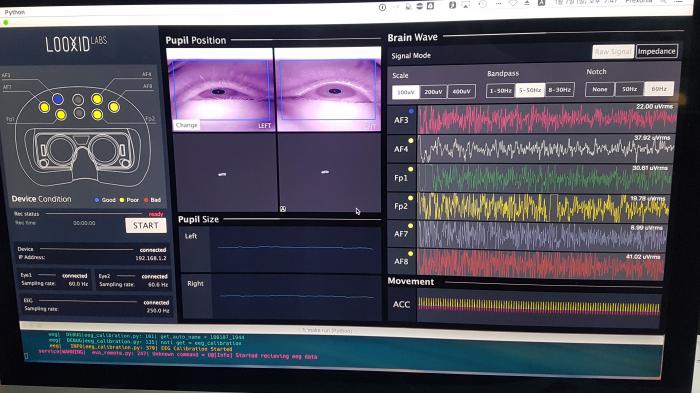
Task: Click the Good legend blue dot
Action: coord(97,200)
